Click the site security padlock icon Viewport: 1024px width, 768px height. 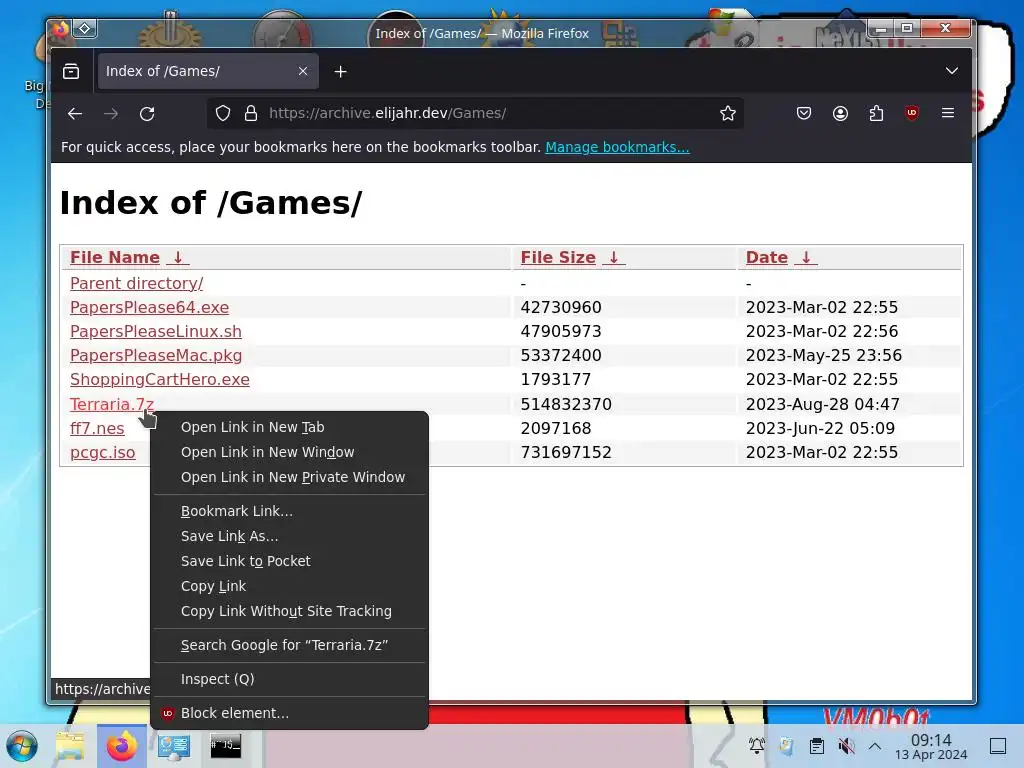[x=251, y=114]
